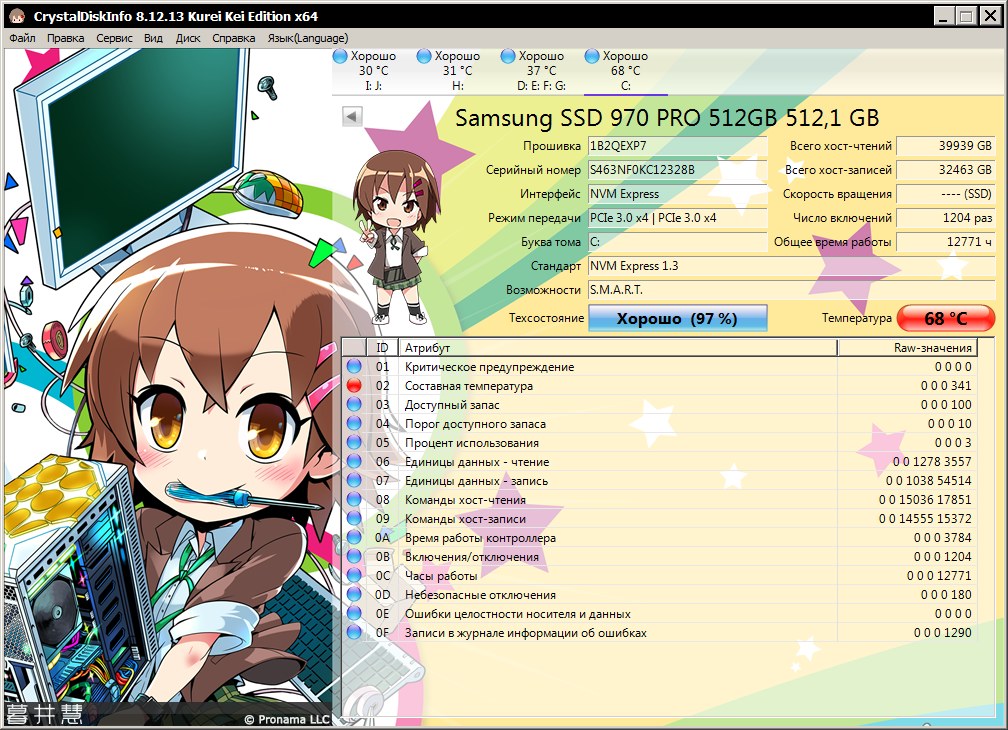Click status orb for Доступный запас row
This screenshot has width=1008, height=730.
tap(354, 404)
